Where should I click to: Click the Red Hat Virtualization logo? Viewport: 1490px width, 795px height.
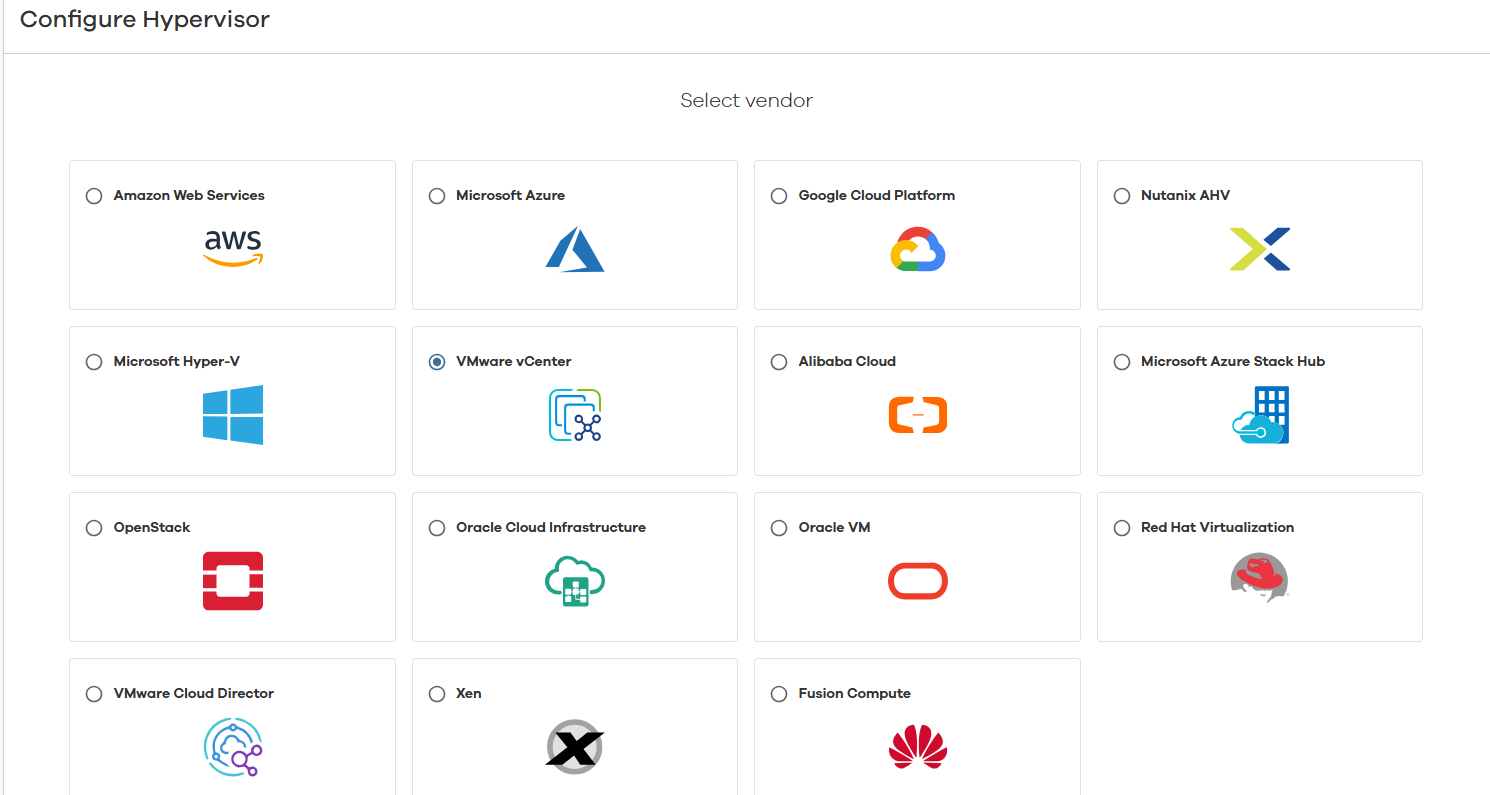pos(1259,579)
